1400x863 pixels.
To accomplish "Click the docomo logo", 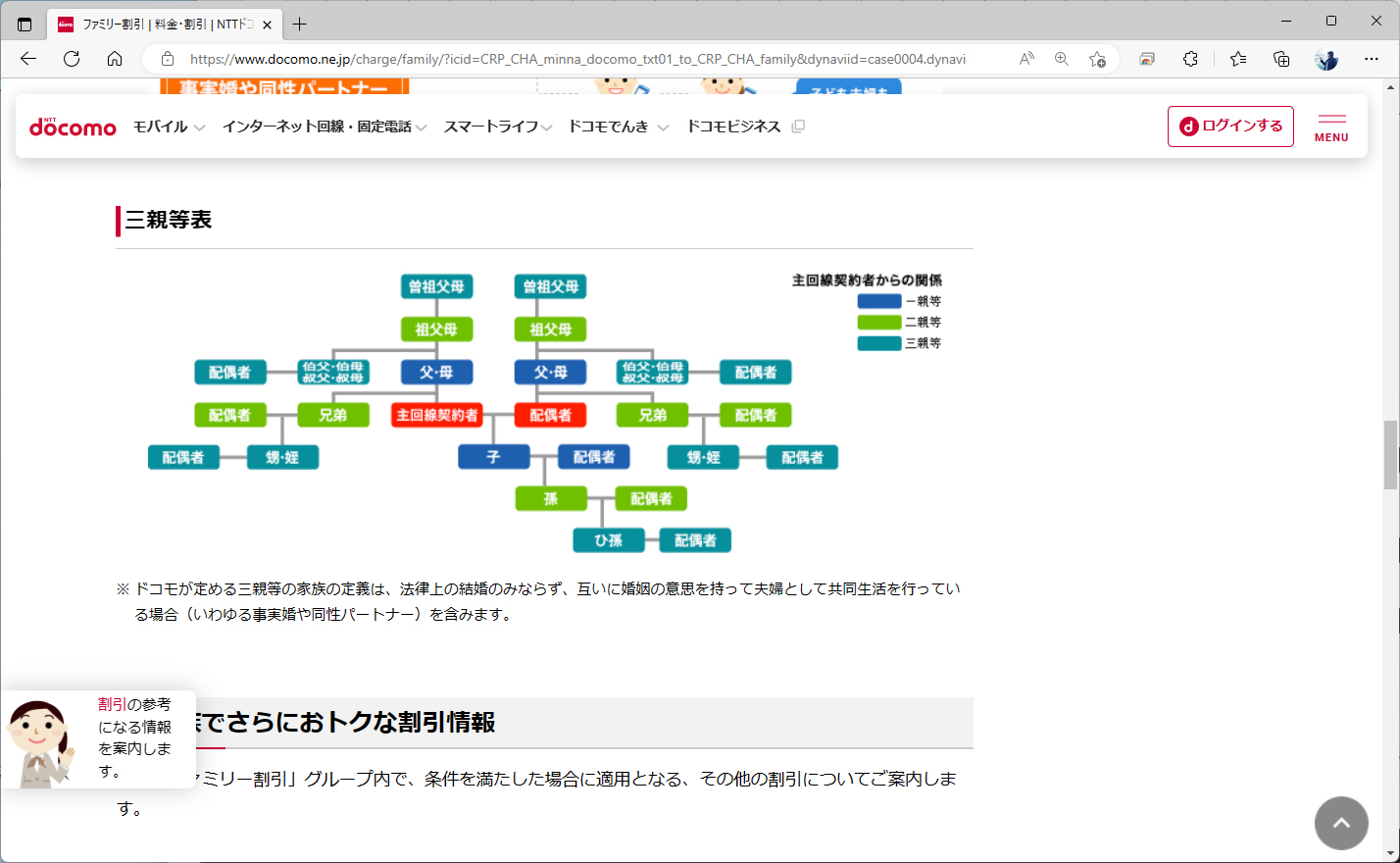I will pyautogui.click(x=73, y=126).
